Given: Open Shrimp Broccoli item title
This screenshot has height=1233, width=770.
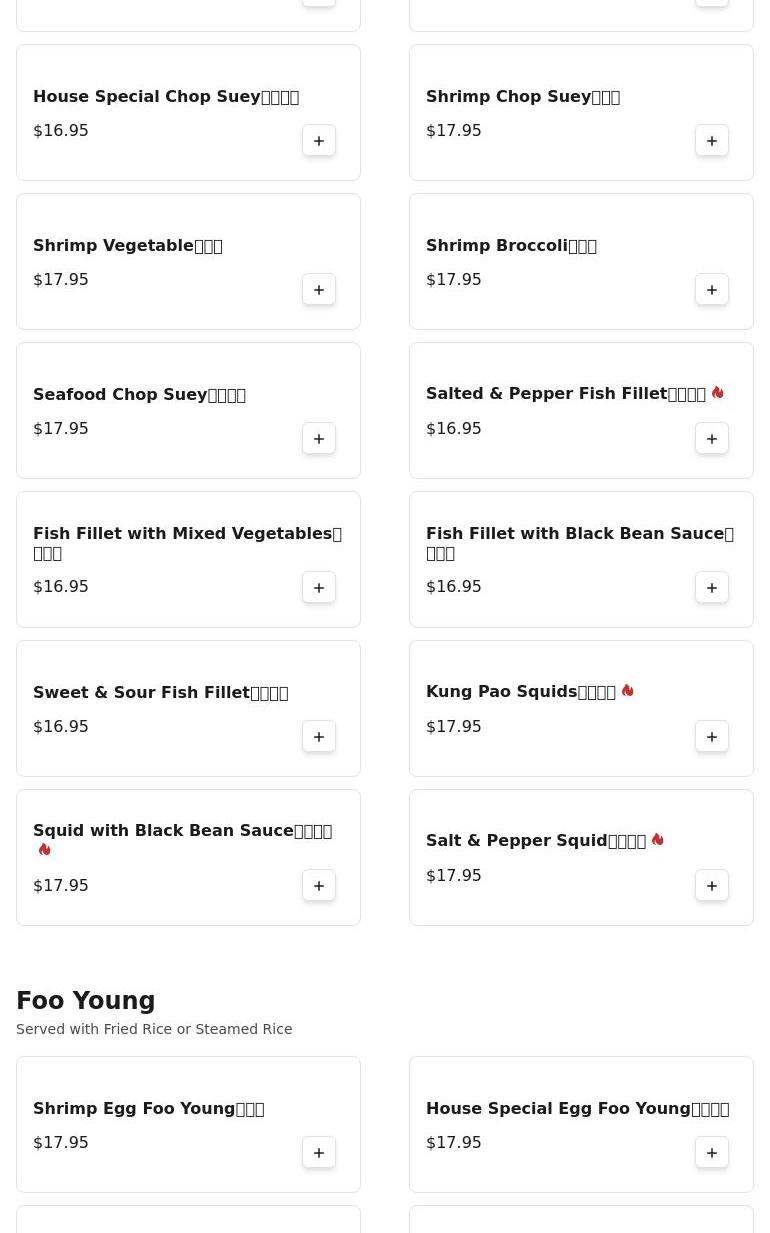Looking at the screenshot, I should click(511, 246).
